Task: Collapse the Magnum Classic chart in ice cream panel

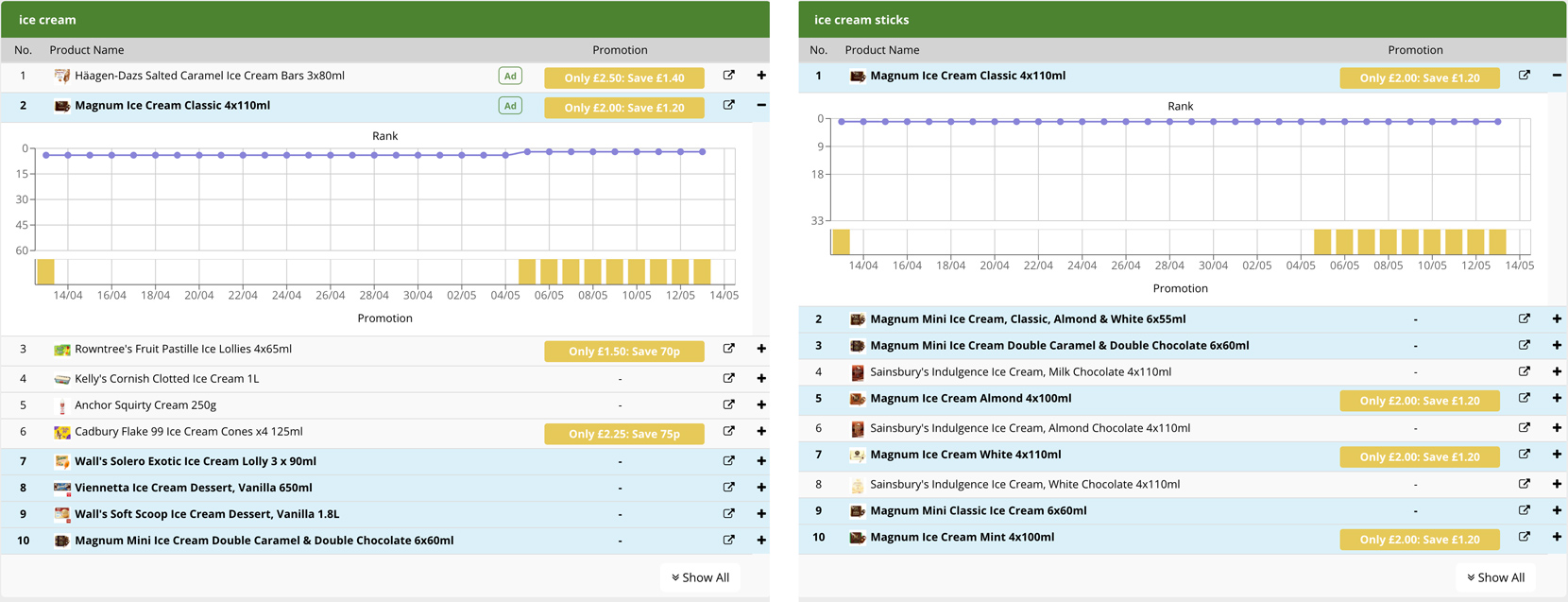Action: point(761,105)
